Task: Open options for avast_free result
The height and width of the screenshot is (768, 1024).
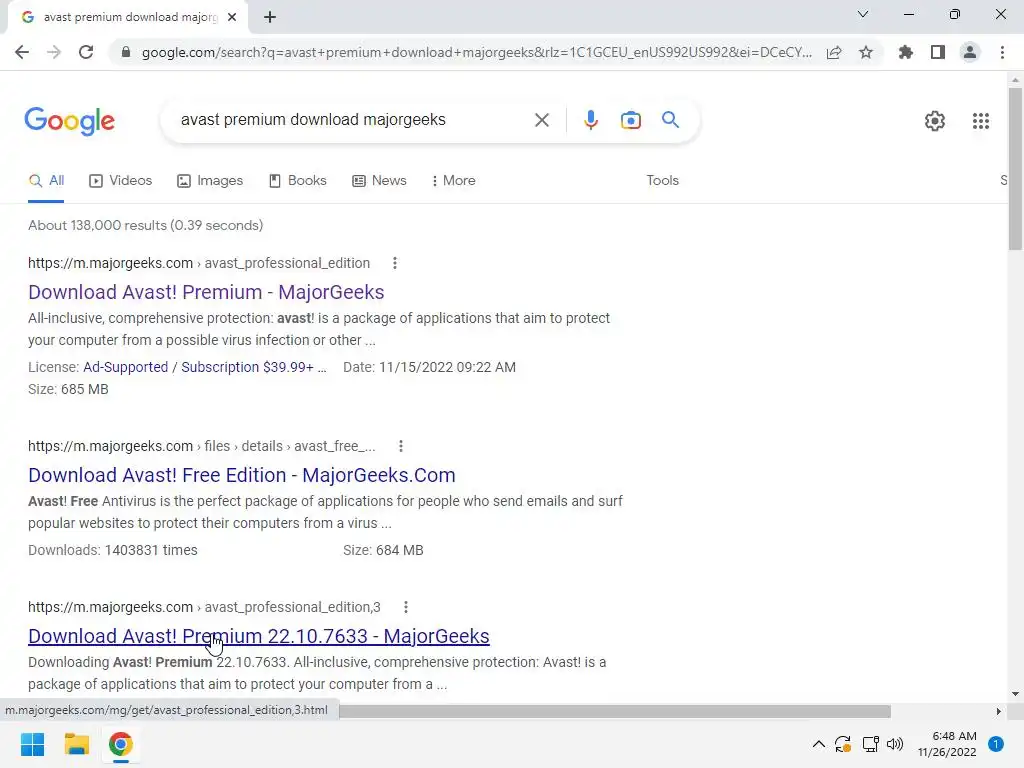Action: 401,446
